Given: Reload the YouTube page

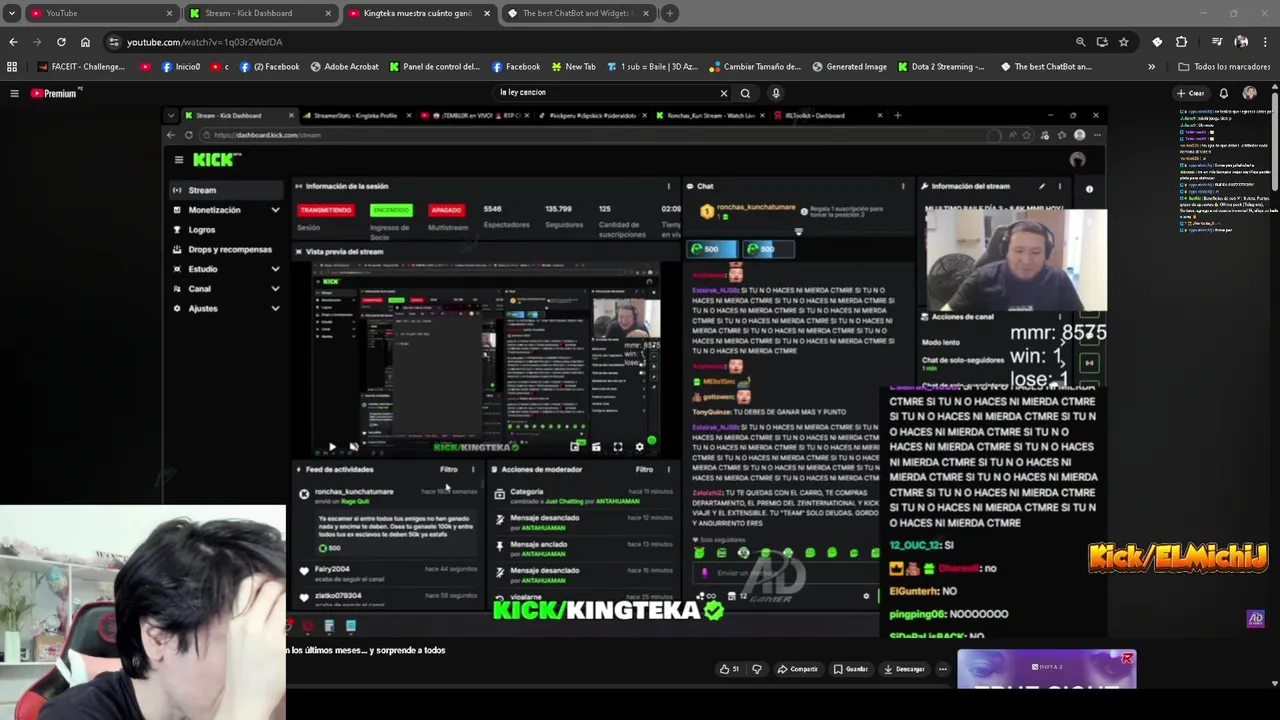Looking at the screenshot, I should [x=61, y=42].
